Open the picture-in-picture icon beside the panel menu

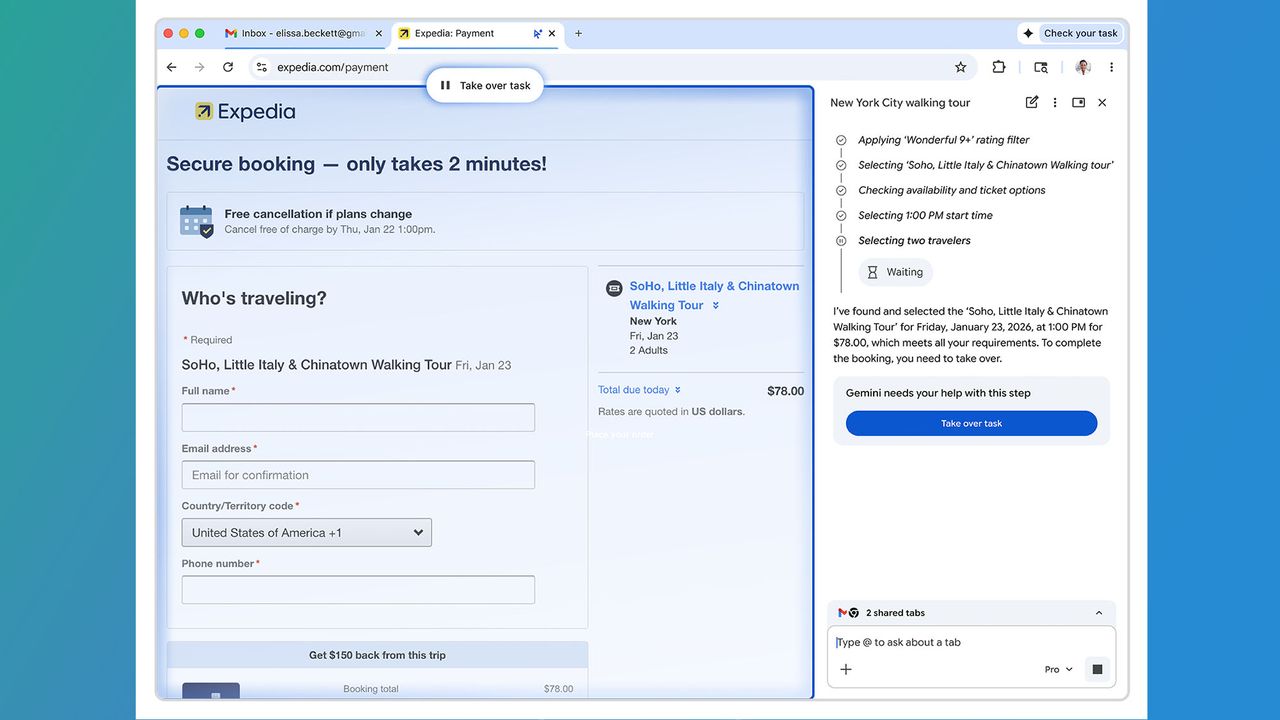tap(1078, 102)
